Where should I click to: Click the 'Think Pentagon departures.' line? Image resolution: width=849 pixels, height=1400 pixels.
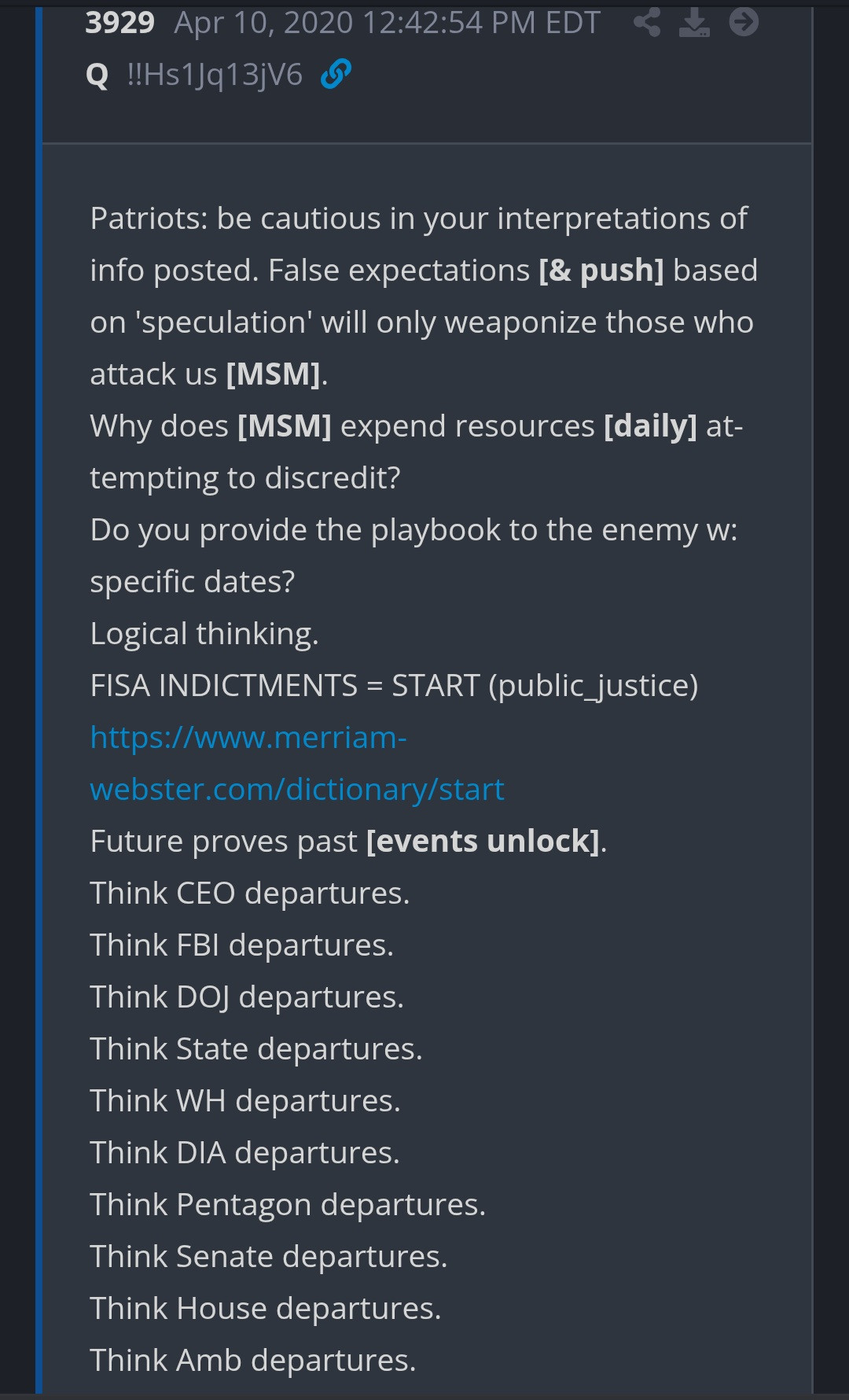(288, 1205)
